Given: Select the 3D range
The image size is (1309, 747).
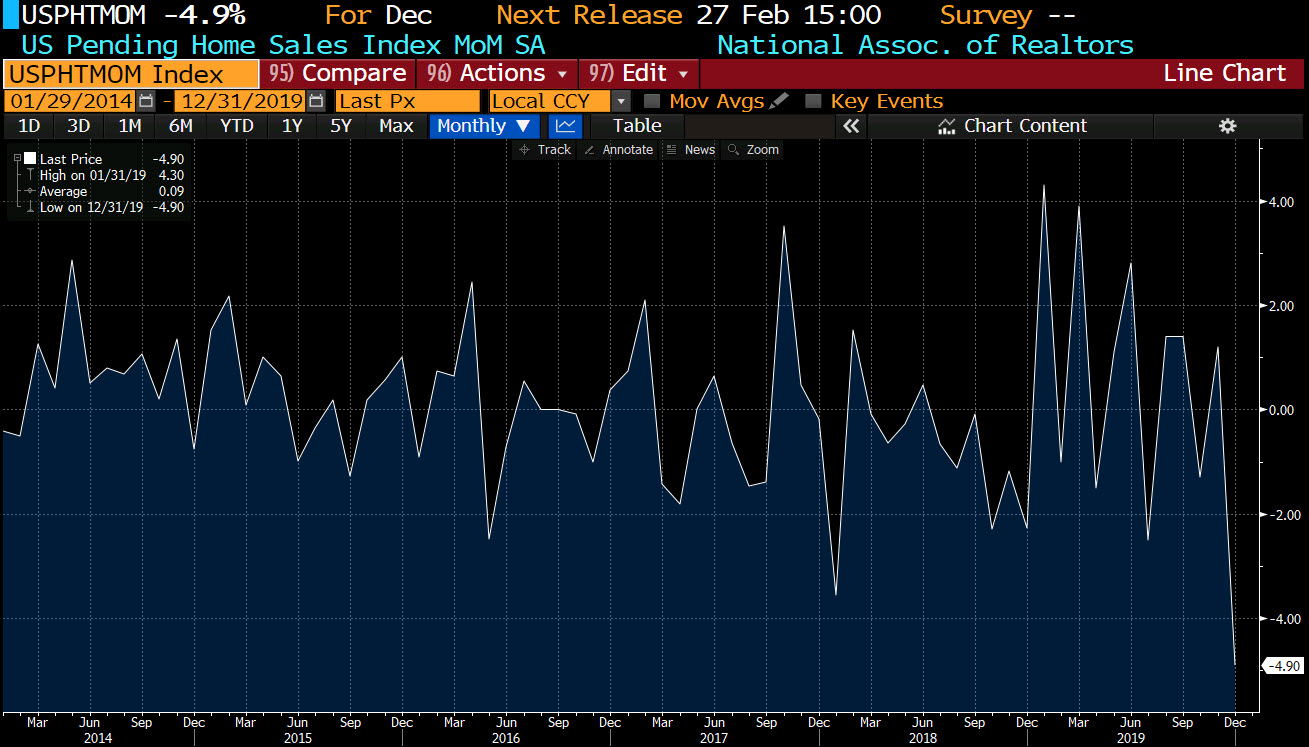Looking at the screenshot, I should (78, 126).
